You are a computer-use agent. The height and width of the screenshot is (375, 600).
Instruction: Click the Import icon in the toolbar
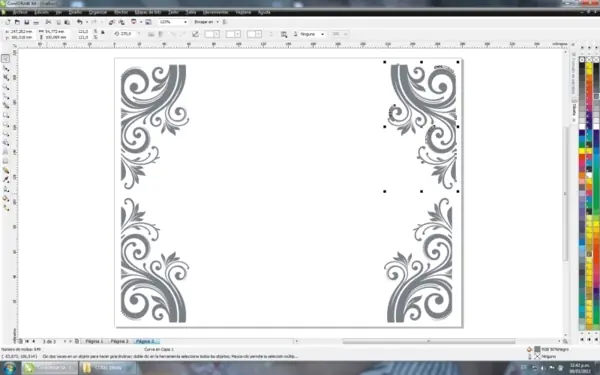point(112,22)
